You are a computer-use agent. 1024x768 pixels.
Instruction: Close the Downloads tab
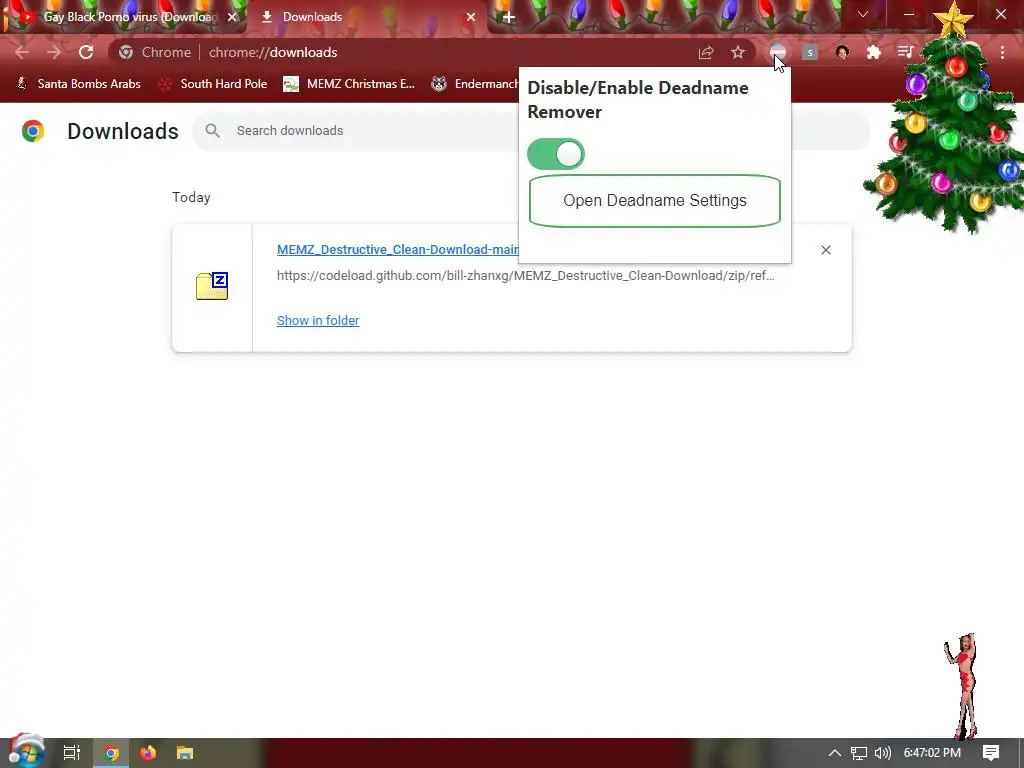pos(471,17)
